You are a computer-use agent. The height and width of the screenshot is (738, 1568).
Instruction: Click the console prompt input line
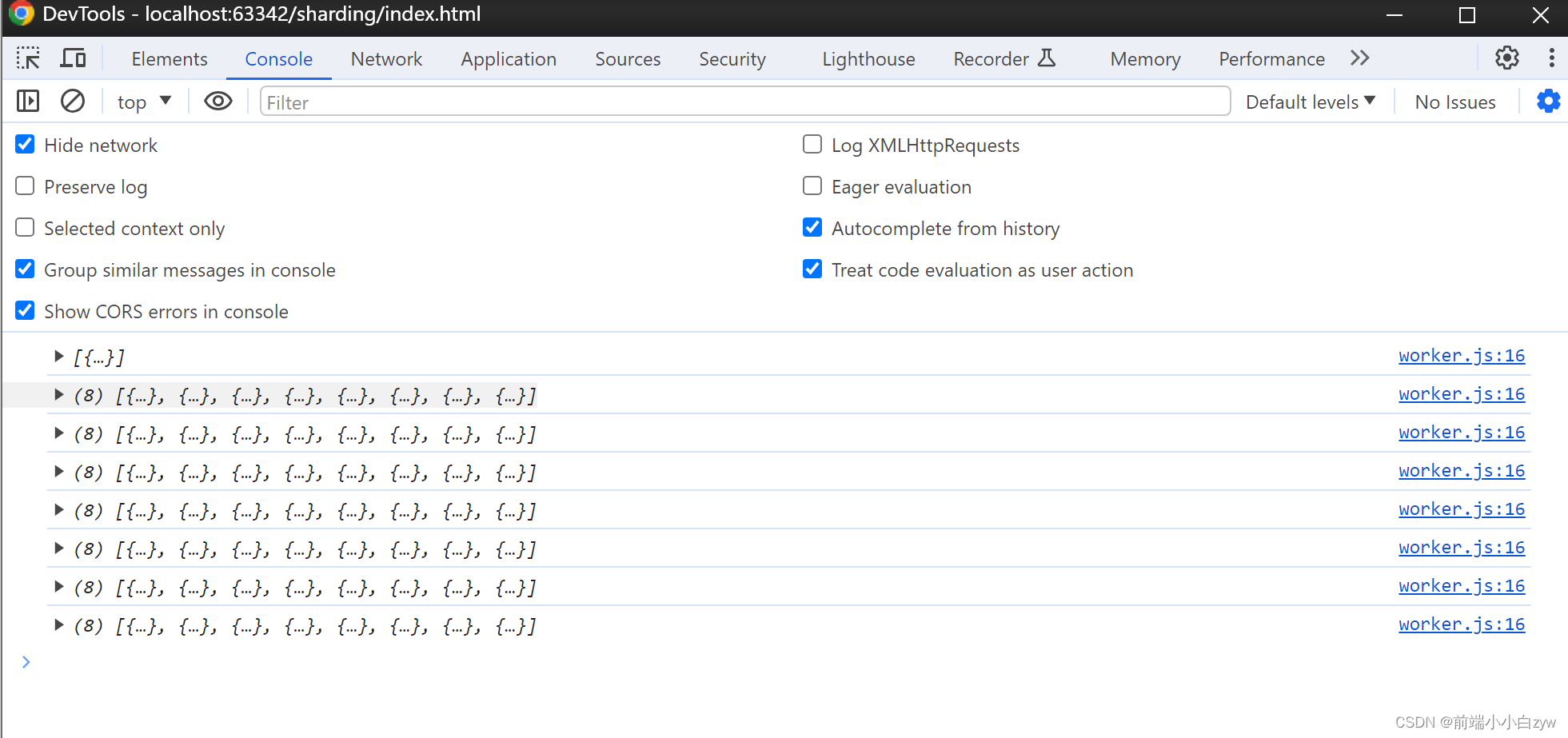(784, 662)
